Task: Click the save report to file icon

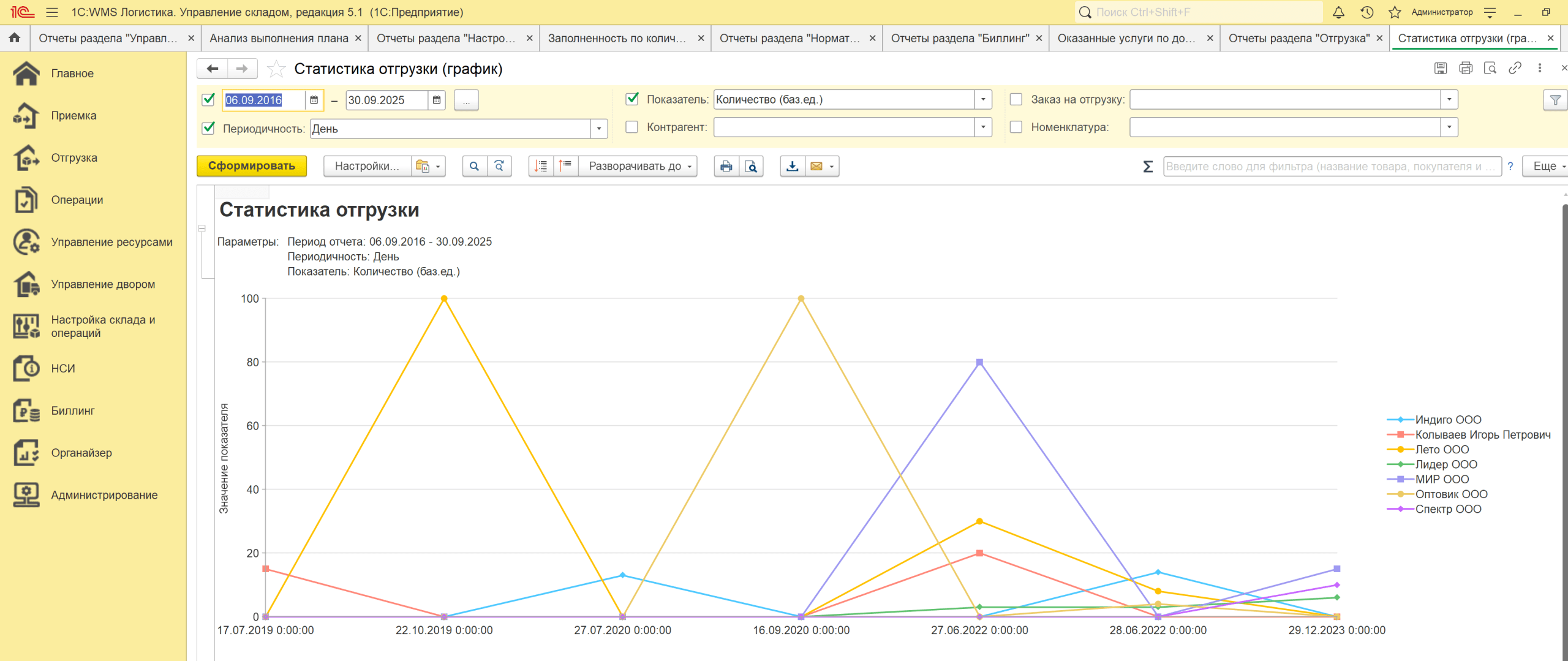Action: tap(792, 166)
